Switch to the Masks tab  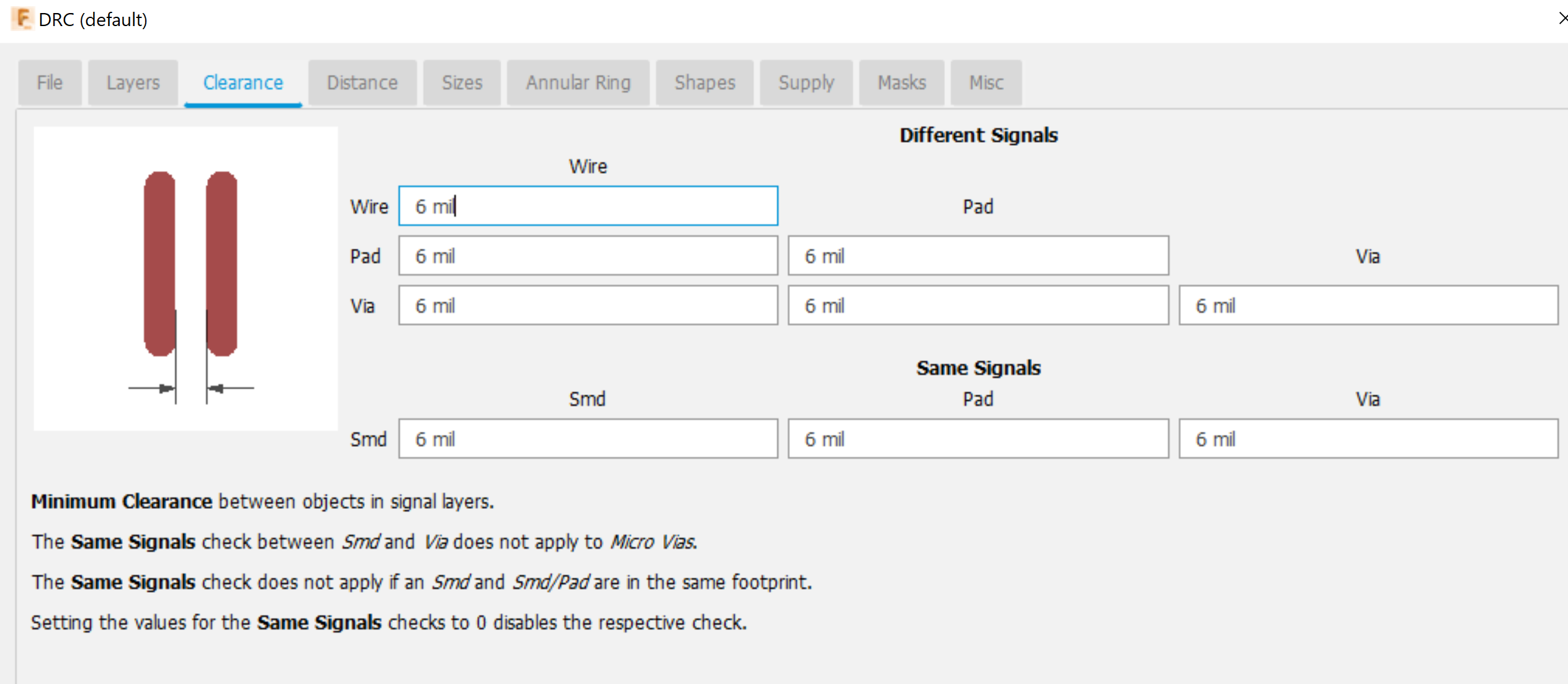tap(901, 83)
